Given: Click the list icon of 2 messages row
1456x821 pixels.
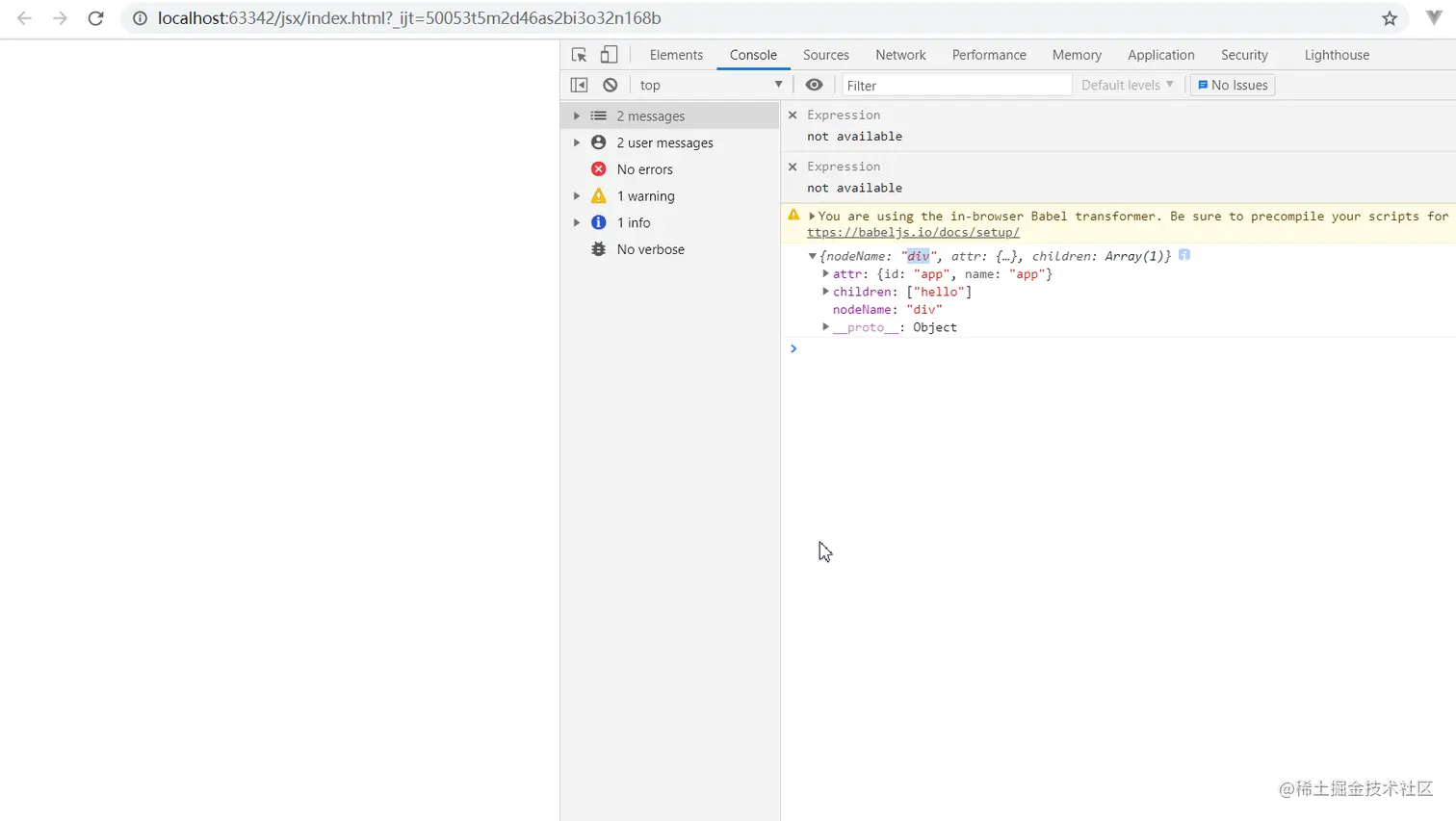Looking at the screenshot, I should pyautogui.click(x=598, y=115).
